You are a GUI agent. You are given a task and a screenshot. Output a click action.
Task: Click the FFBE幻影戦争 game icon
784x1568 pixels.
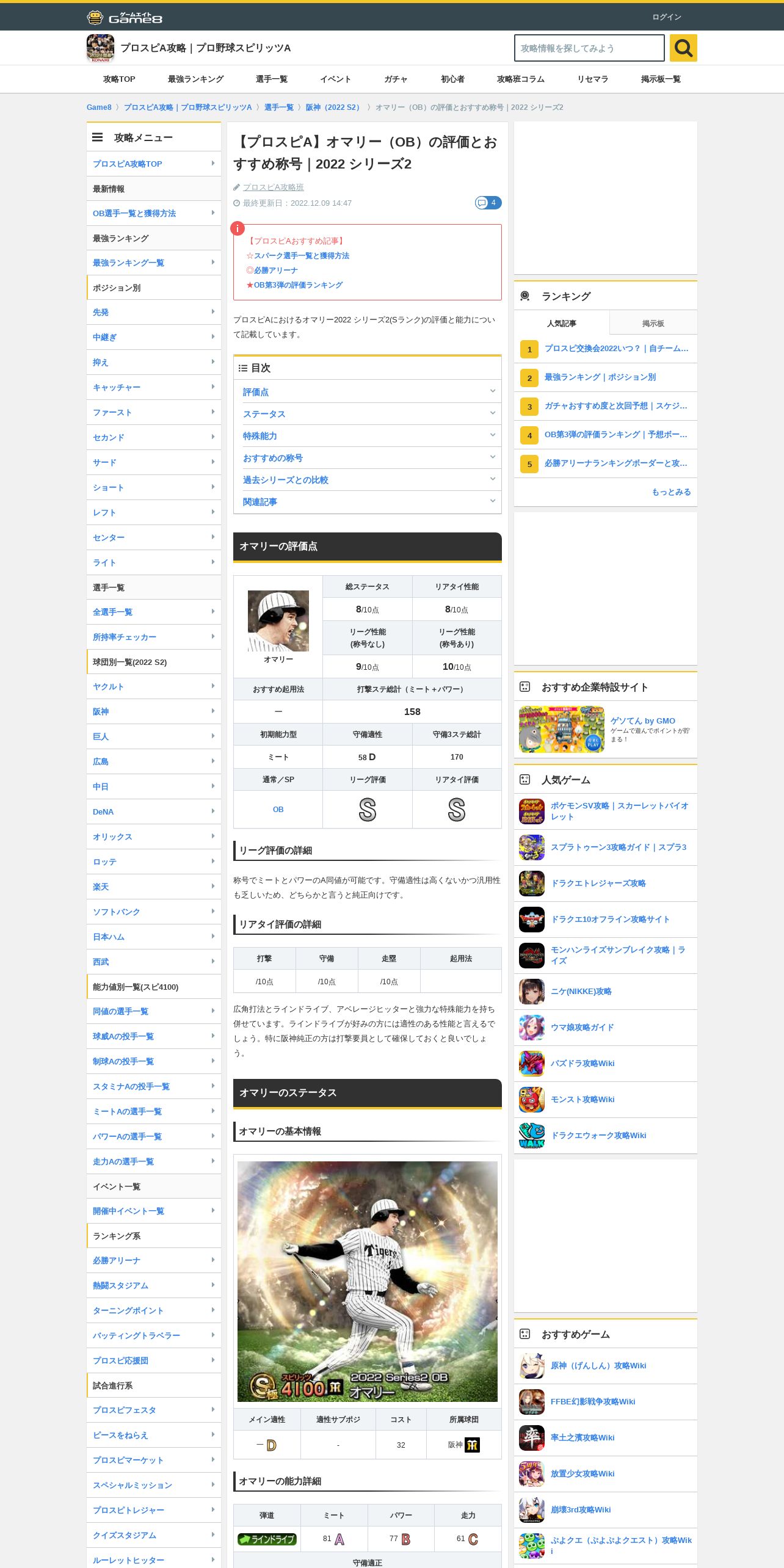point(532,1402)
